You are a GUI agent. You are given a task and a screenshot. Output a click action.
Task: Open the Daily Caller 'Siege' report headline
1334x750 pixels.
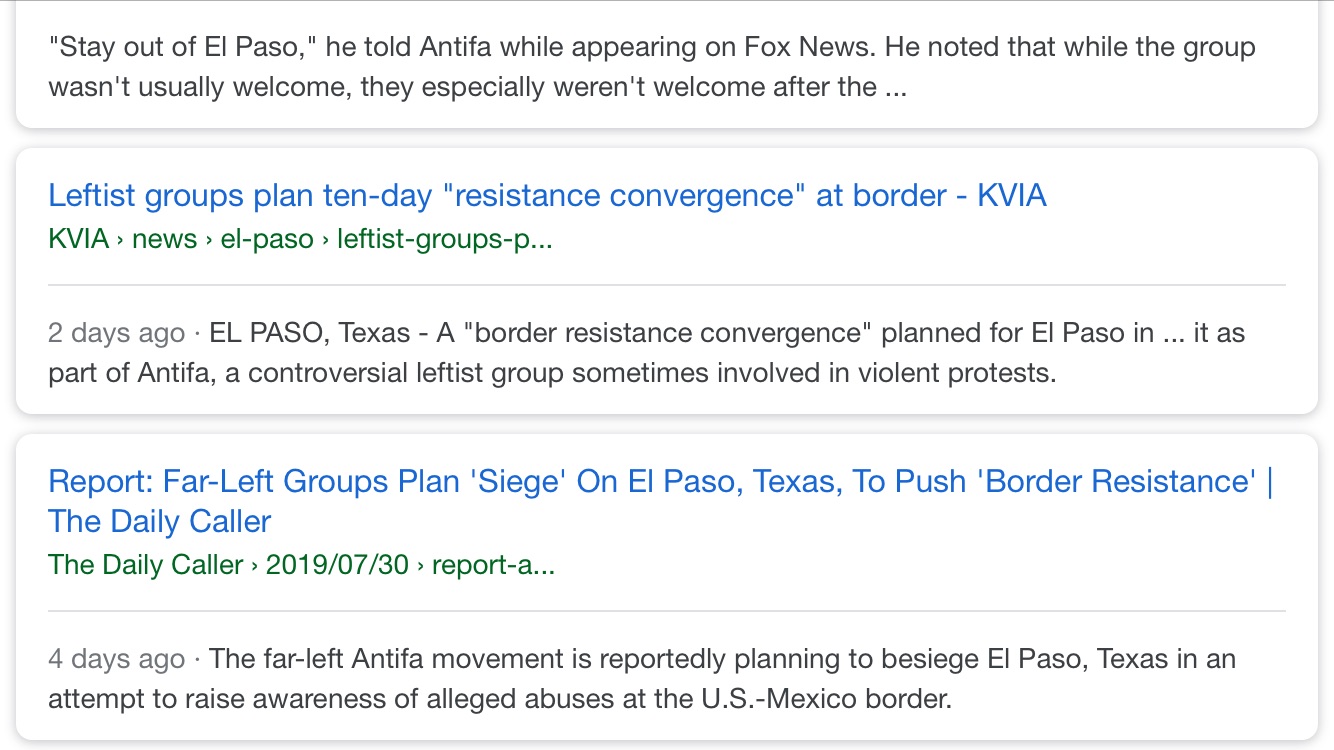pyautogui.click(x=660, y=501)
